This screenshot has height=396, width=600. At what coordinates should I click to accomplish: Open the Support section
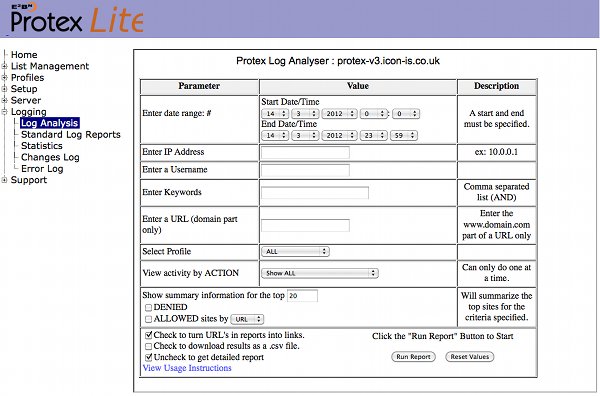[29, 180]
